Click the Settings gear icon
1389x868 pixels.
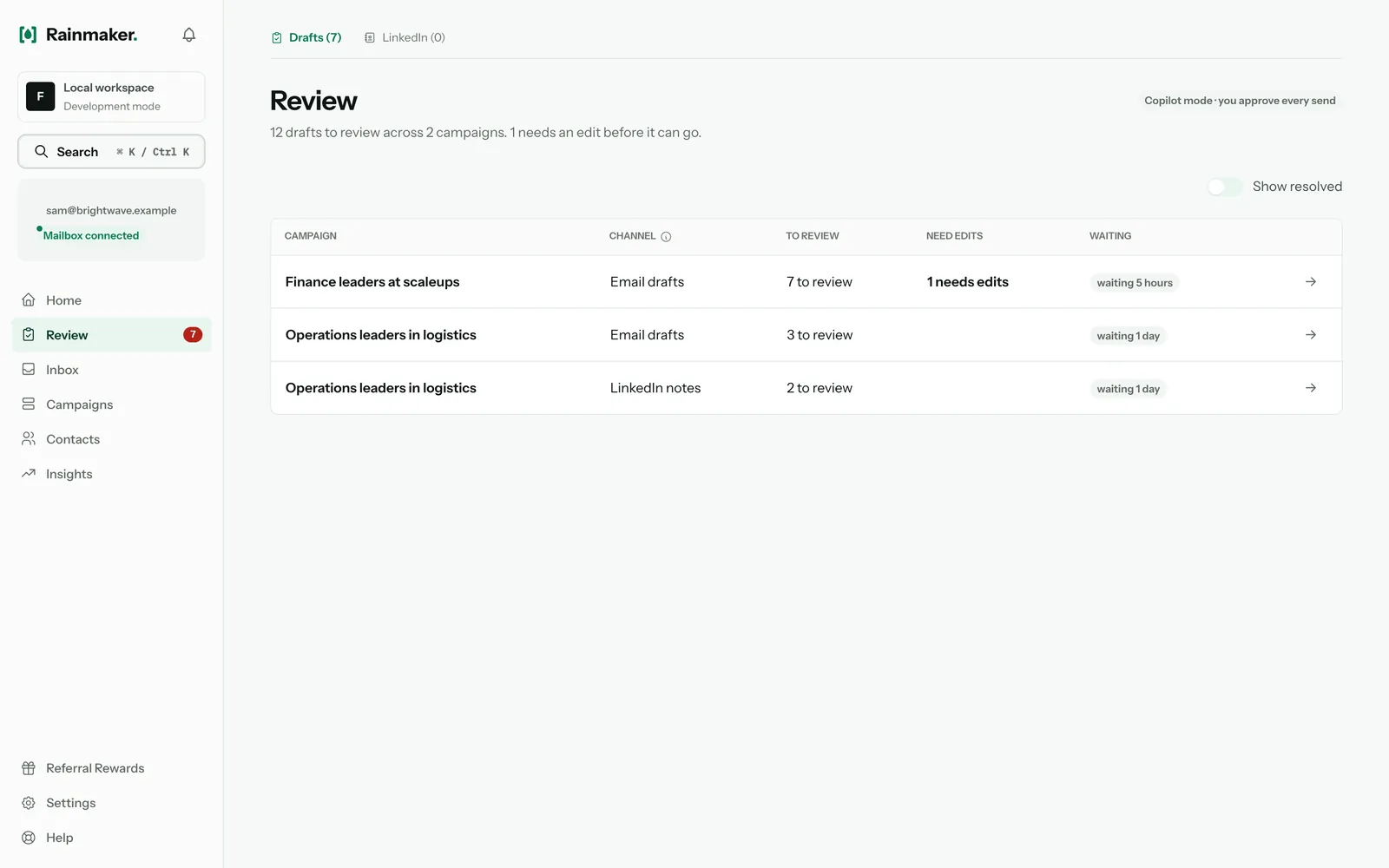29,803
